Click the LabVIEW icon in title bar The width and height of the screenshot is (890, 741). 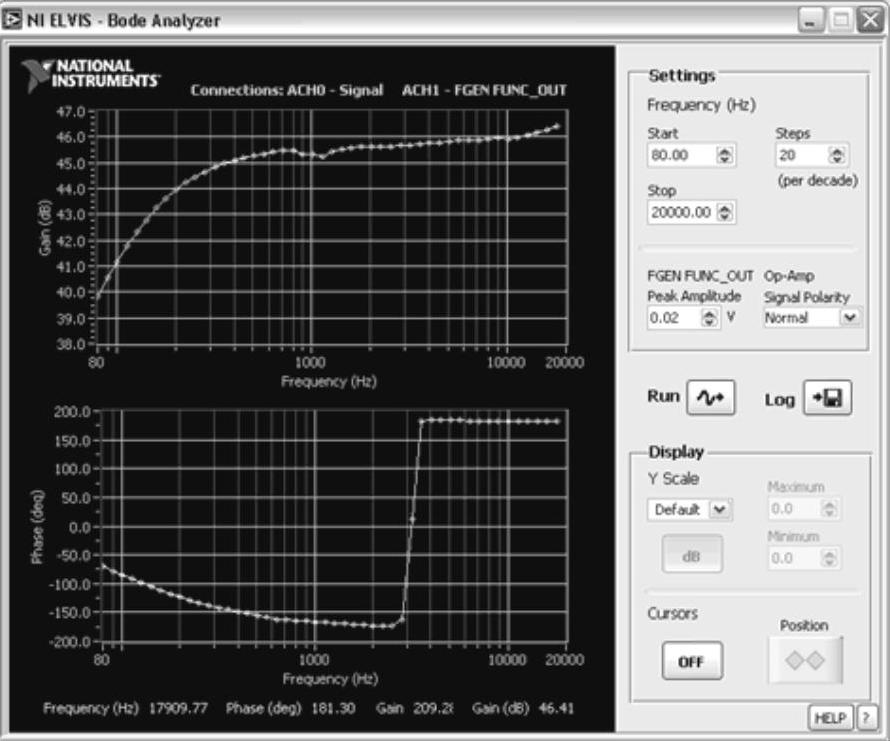[x=12, y=20]
